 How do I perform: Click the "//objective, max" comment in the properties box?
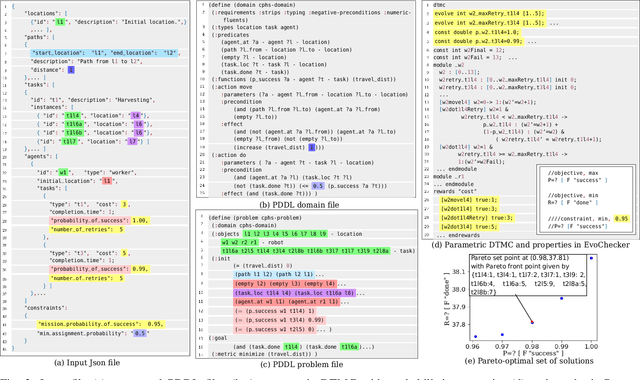coord(573,173)
